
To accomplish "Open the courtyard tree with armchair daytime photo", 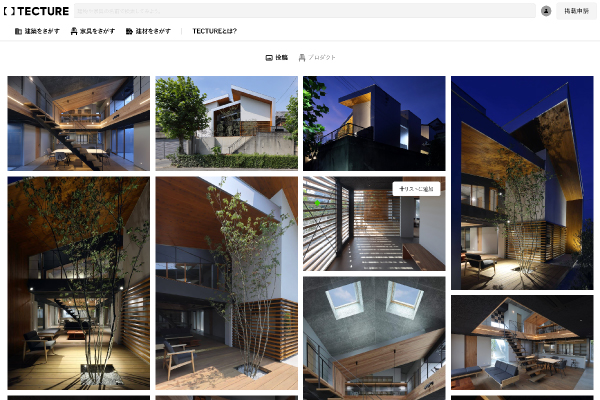I will (227, 283).
